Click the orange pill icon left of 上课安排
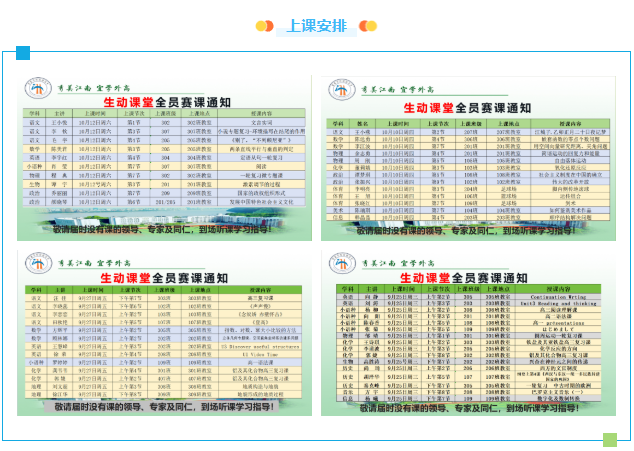The height and width of the screenshot is (451, 634). tap(264, 26)
